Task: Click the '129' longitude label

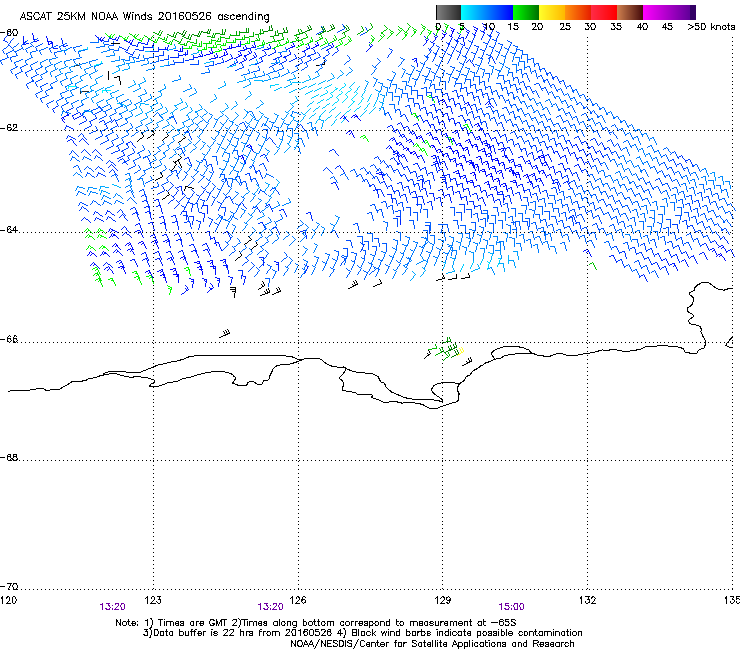Action: coord(443,600)
